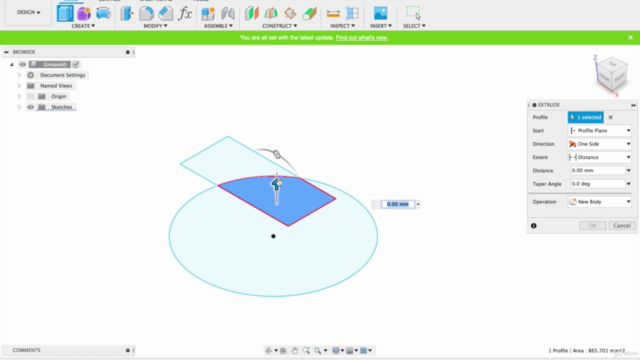
Task: Click the Grid and Snaps icon
Action: coord(350,351)
